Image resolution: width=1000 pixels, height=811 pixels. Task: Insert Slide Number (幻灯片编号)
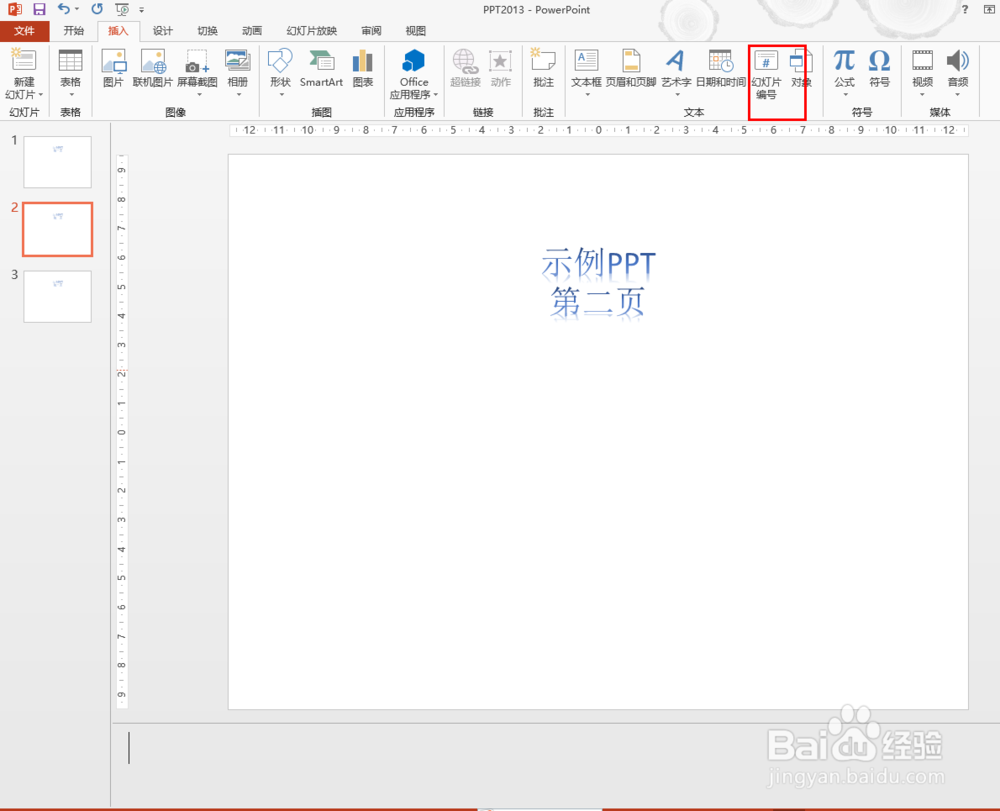click(766, 73)
